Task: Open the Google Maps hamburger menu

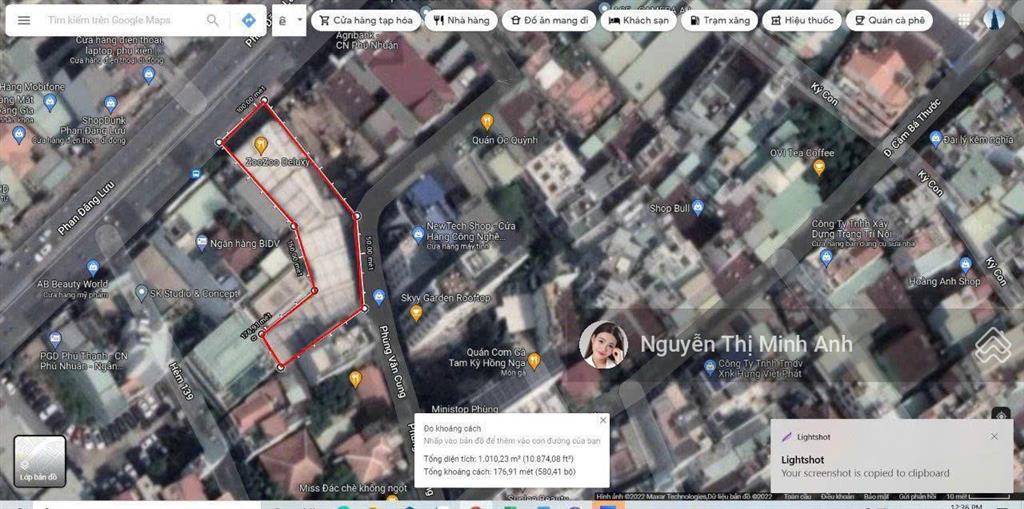Action: coord(24,20)
